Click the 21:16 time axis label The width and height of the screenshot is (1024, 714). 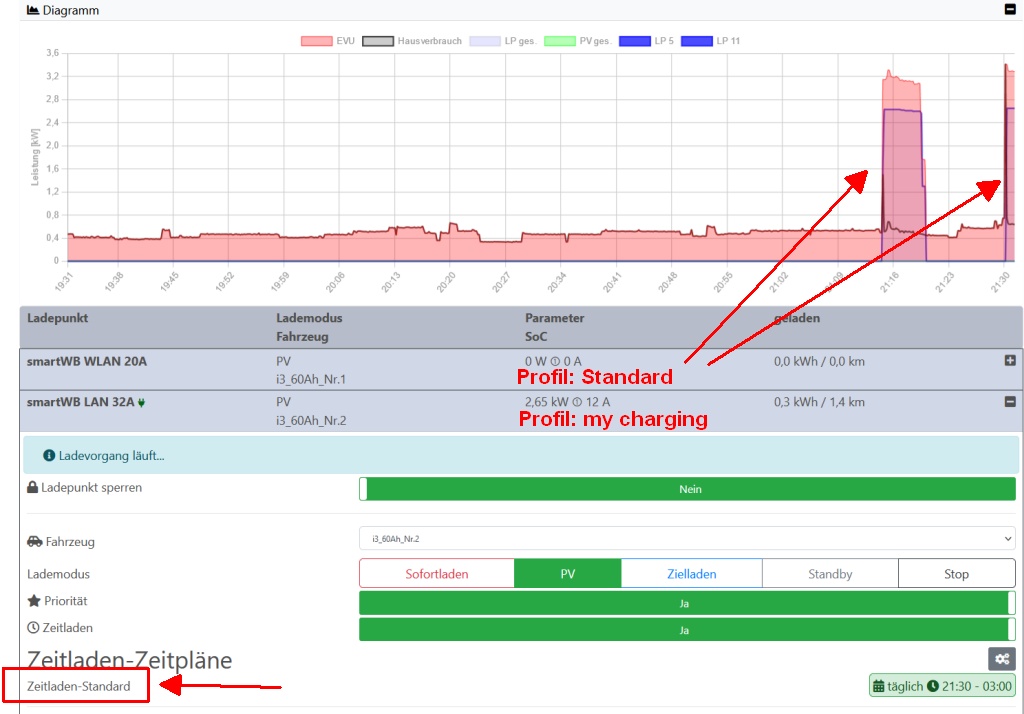[x=889, y=282]
